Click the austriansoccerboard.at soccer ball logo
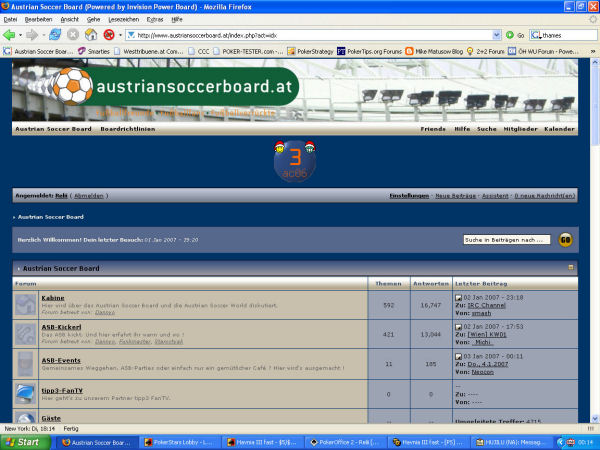The image size is (600, 450). (72, 86)
